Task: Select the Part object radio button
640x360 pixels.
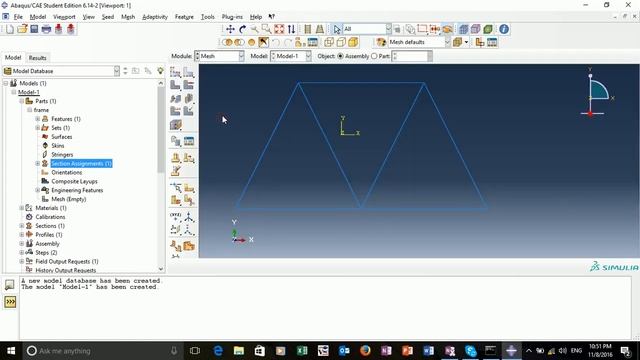Action: click(x=374, y=56)
